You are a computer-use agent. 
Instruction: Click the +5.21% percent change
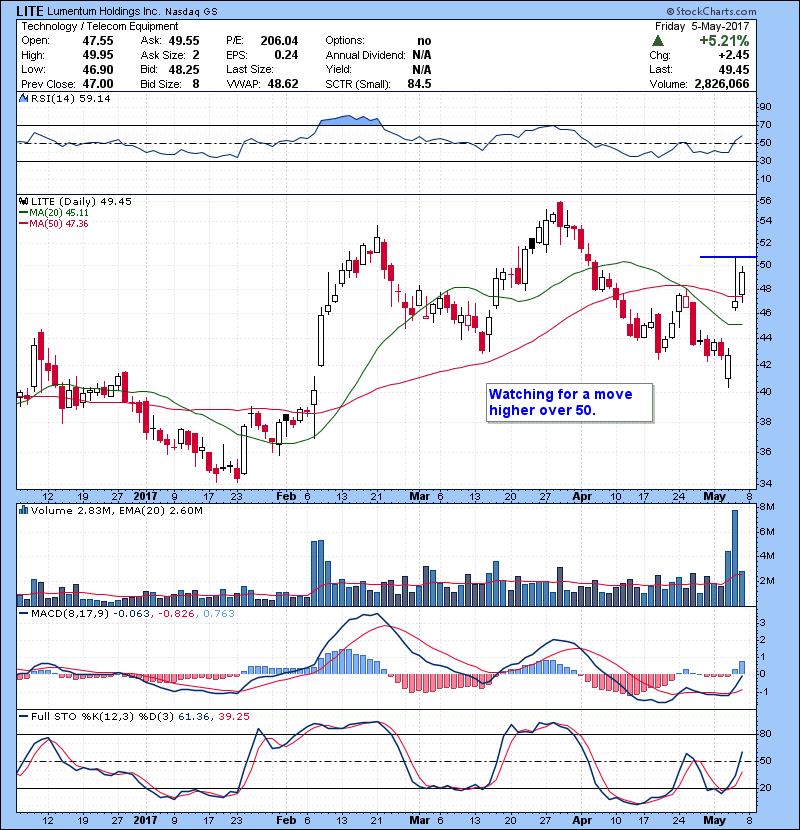[x=724, y=41]
